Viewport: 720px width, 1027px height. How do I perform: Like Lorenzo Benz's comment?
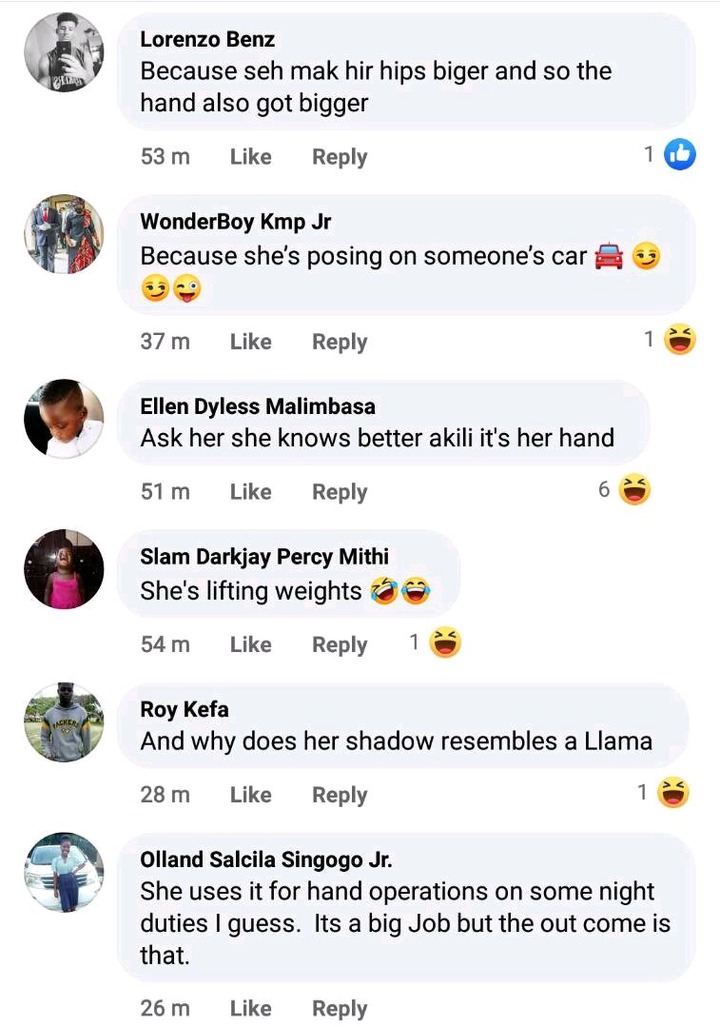(x=250, y=157)
